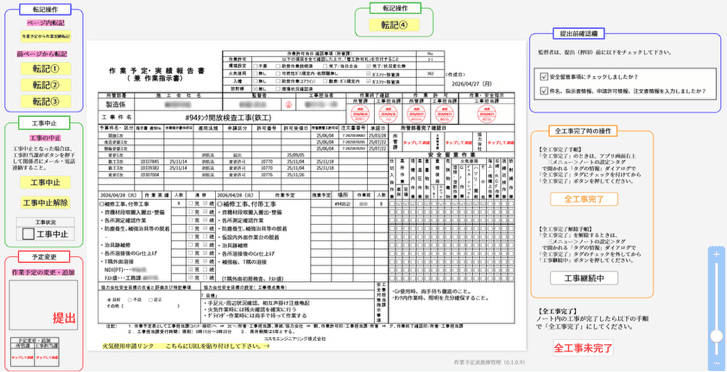Click the red 全工事未完了 status button
Viewport: 727px width, 372px height.
(x=583, y=348)
